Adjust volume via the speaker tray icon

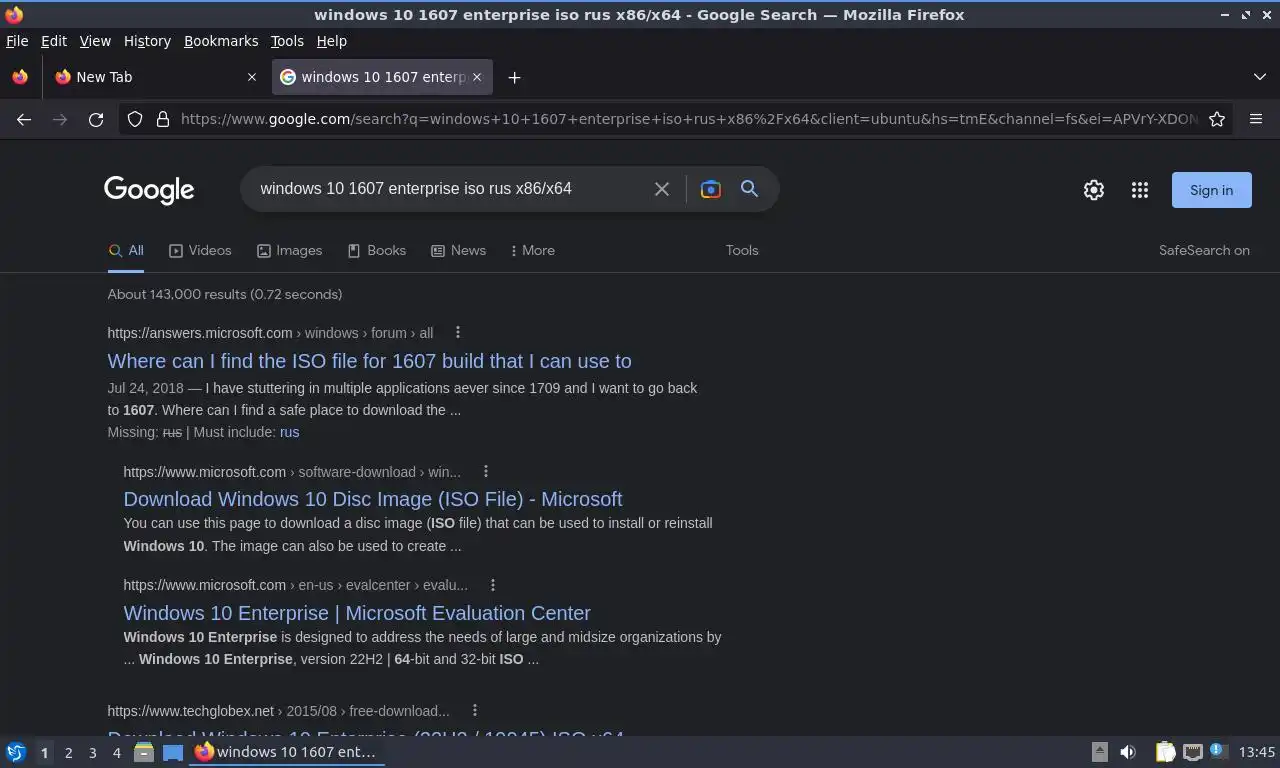[1128, 752]
